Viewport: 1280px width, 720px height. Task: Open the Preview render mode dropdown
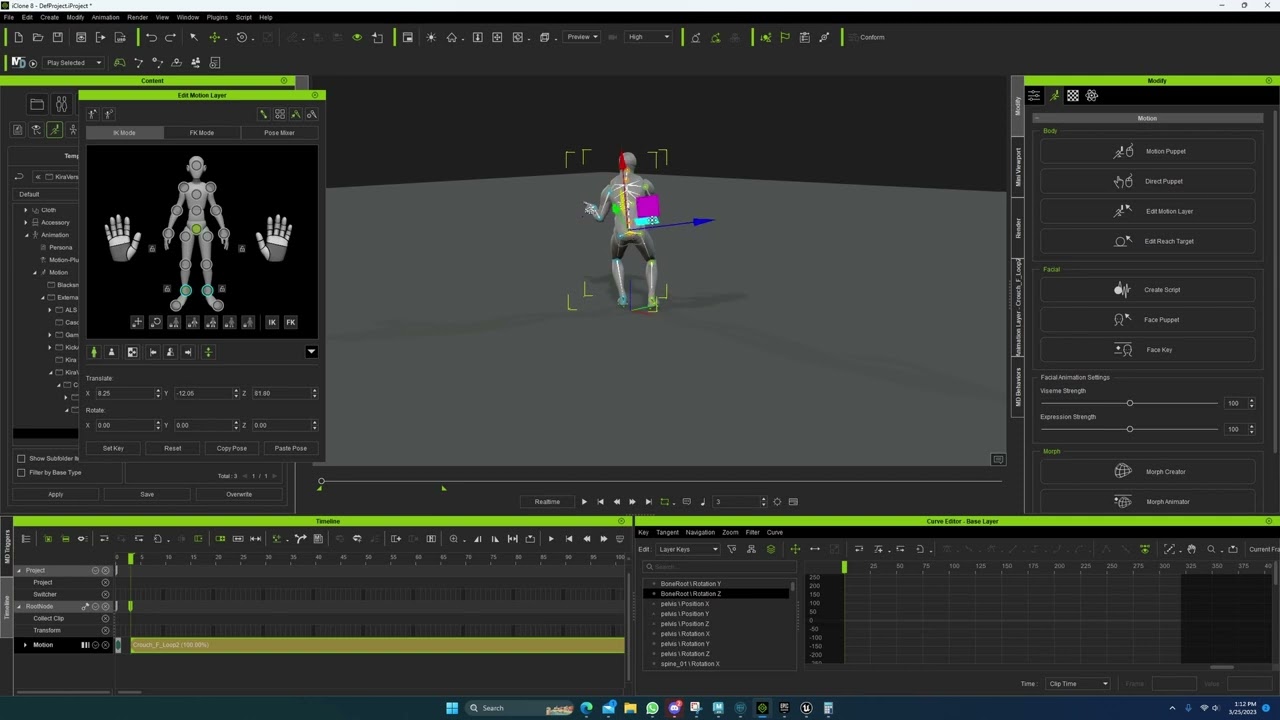(582, 37)
